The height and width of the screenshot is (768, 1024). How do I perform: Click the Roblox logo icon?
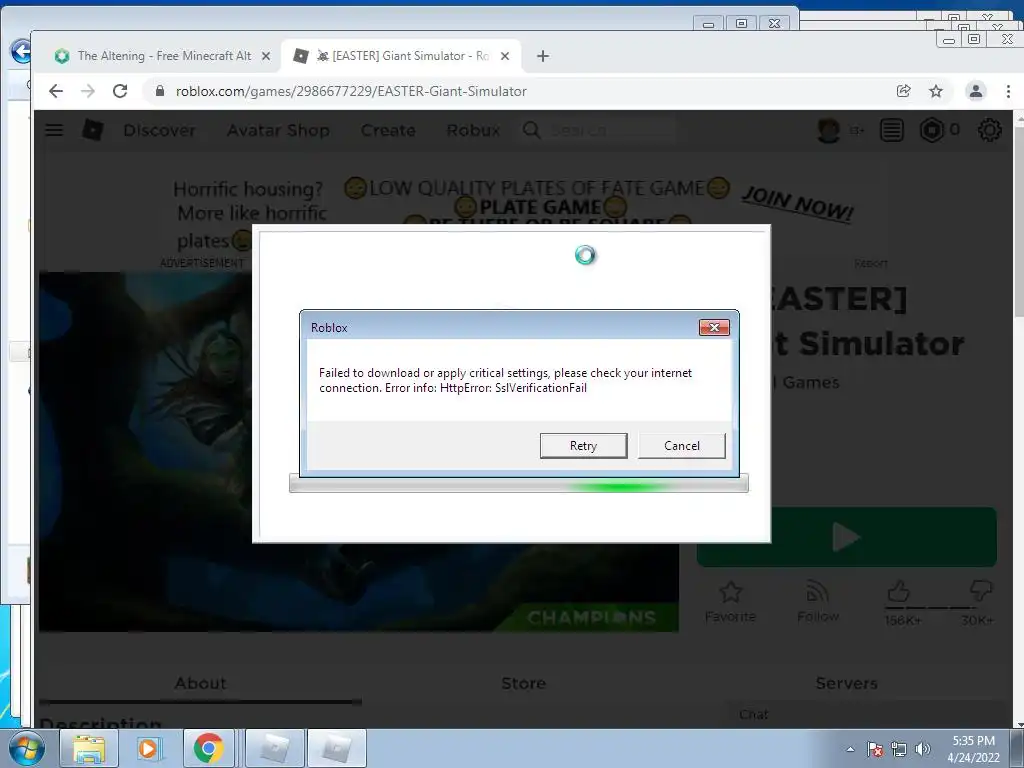coord(93,130)
